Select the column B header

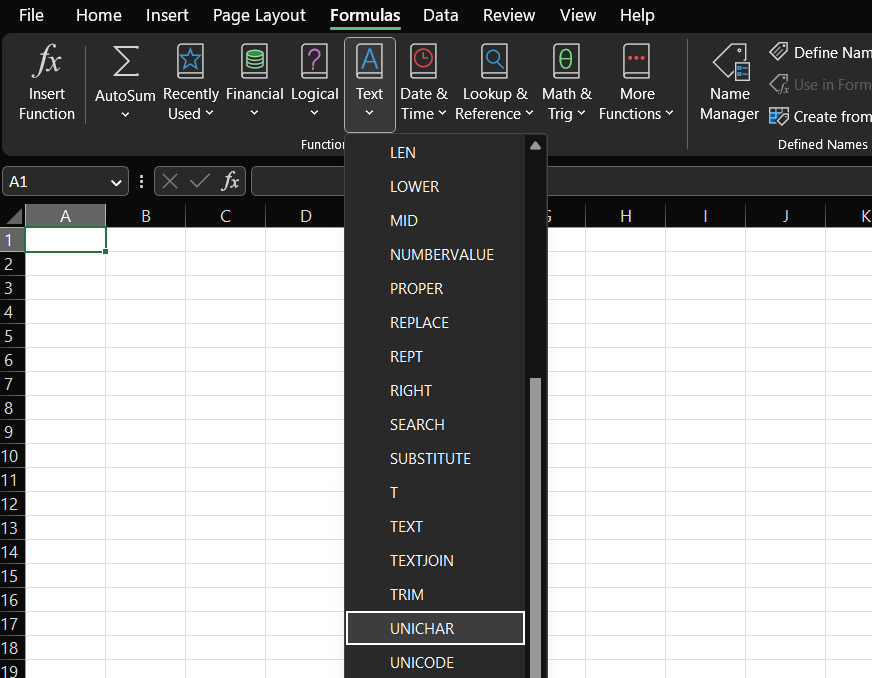click(x=146, y=215)
